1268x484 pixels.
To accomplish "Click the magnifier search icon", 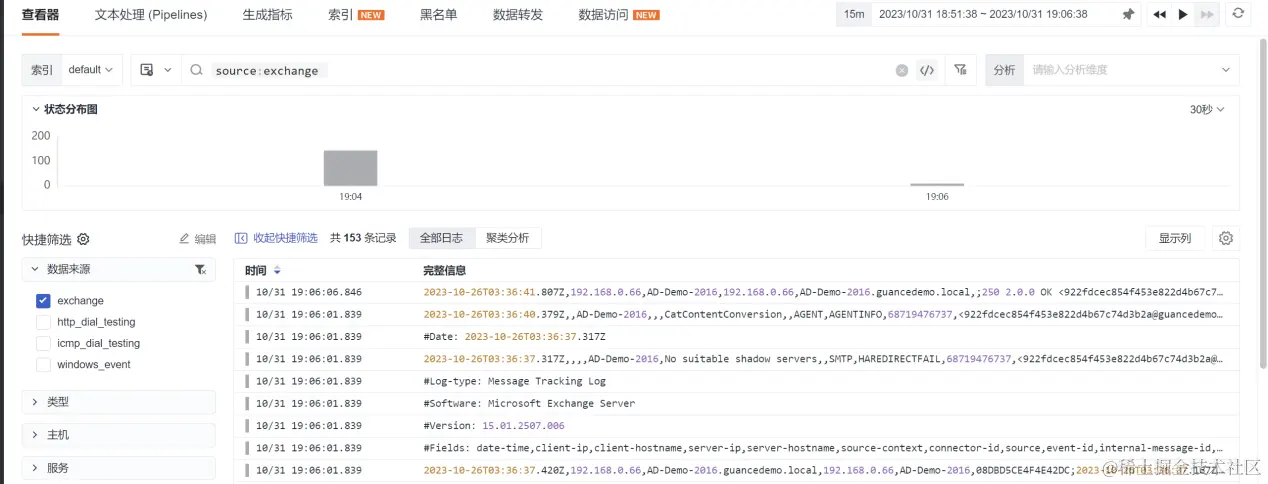I will 196,70.
